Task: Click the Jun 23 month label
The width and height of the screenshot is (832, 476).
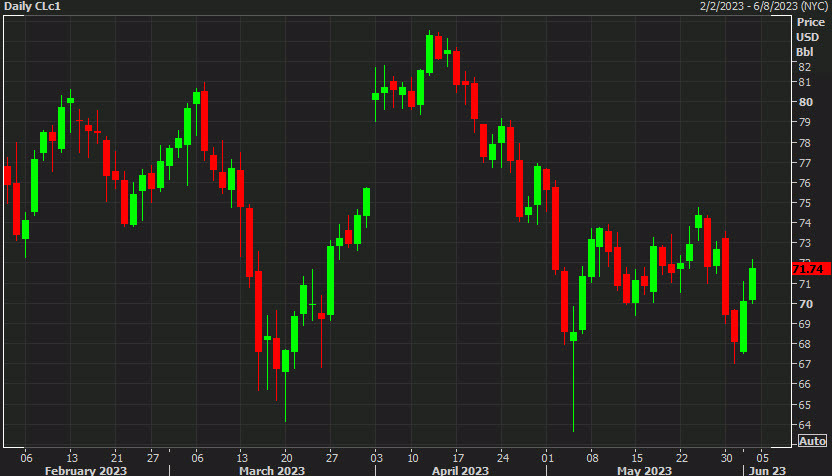Action: coord(767,471)
